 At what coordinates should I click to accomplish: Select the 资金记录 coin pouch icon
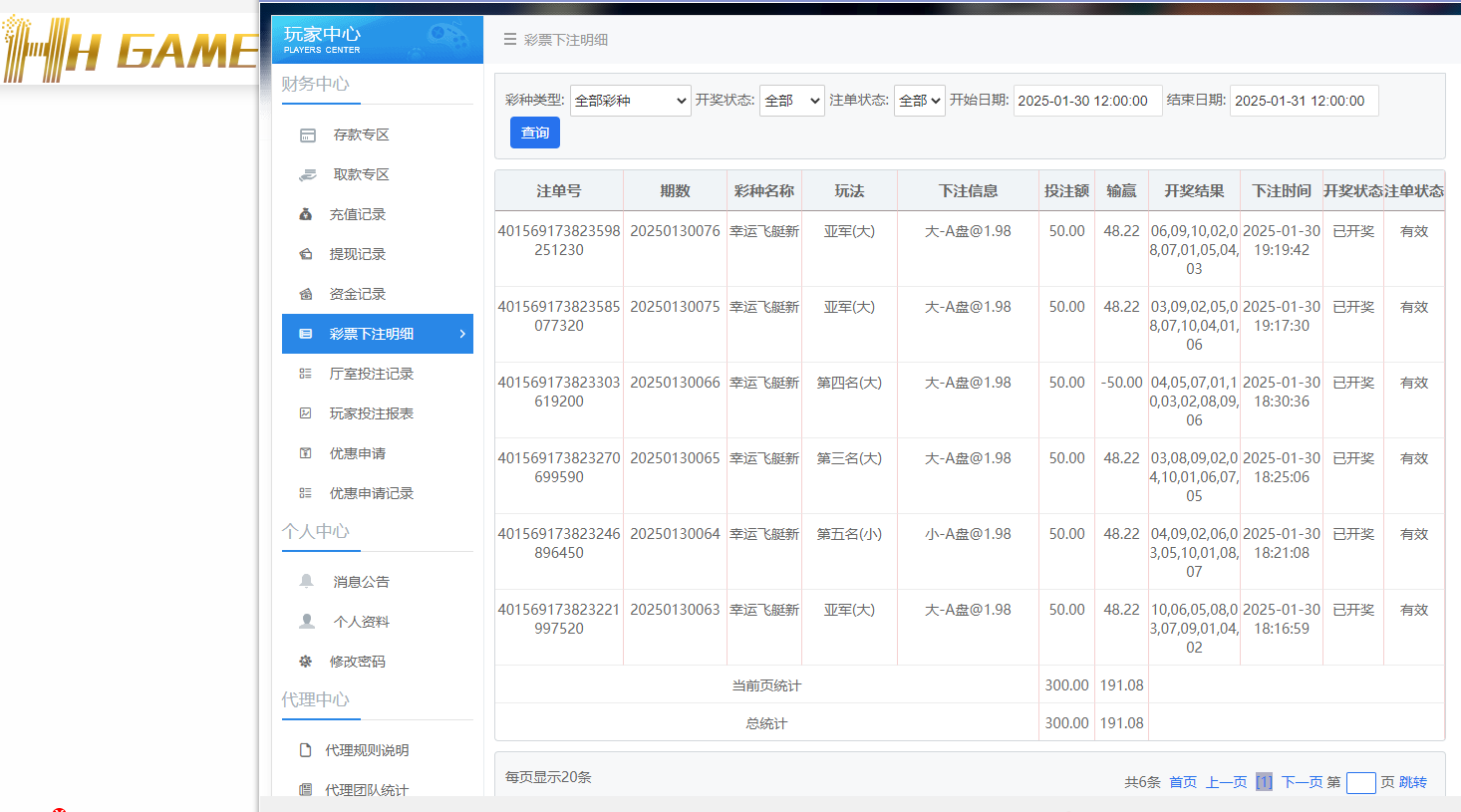(306, 293)
